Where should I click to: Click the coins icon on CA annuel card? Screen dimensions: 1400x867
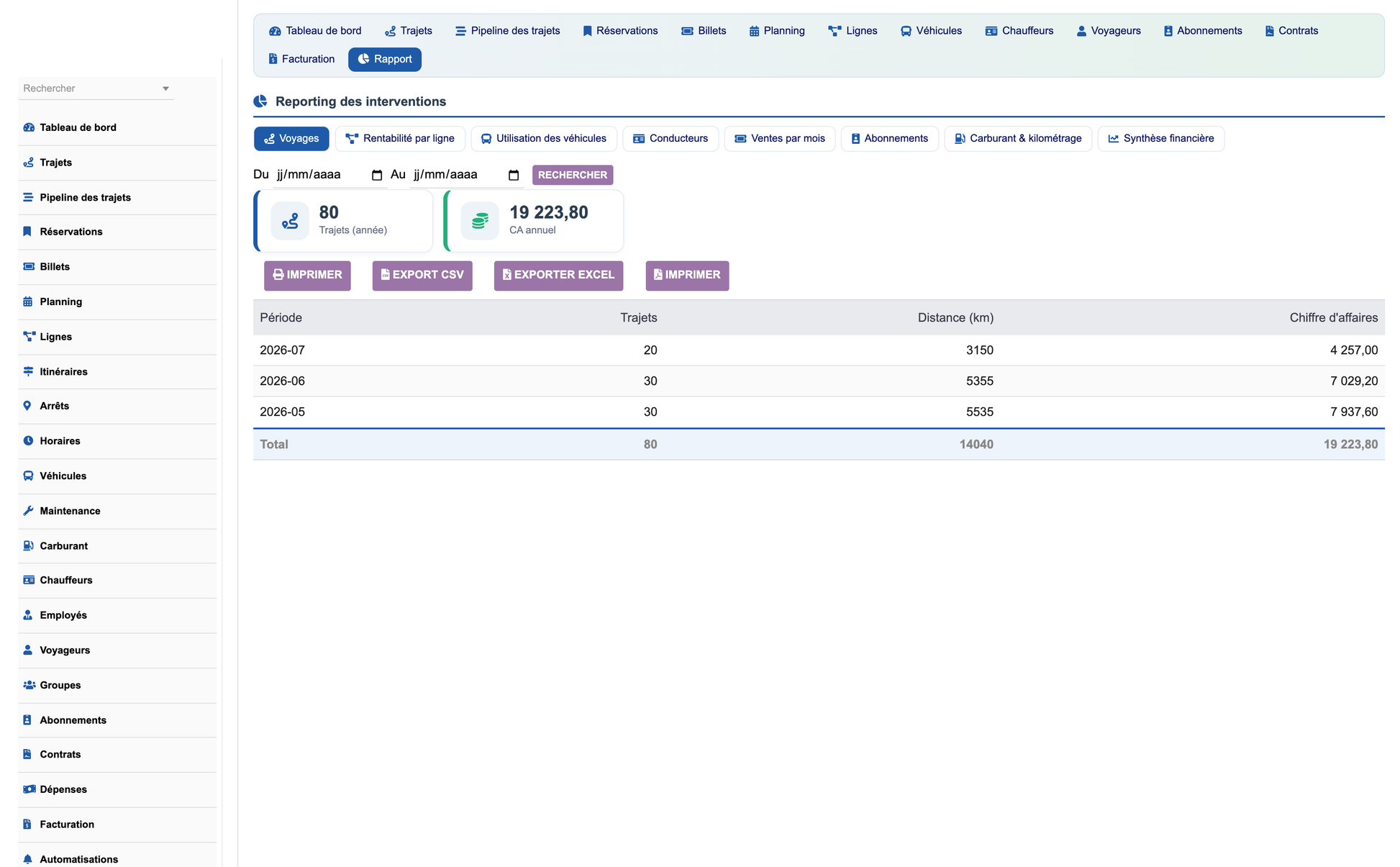[480, 221]
